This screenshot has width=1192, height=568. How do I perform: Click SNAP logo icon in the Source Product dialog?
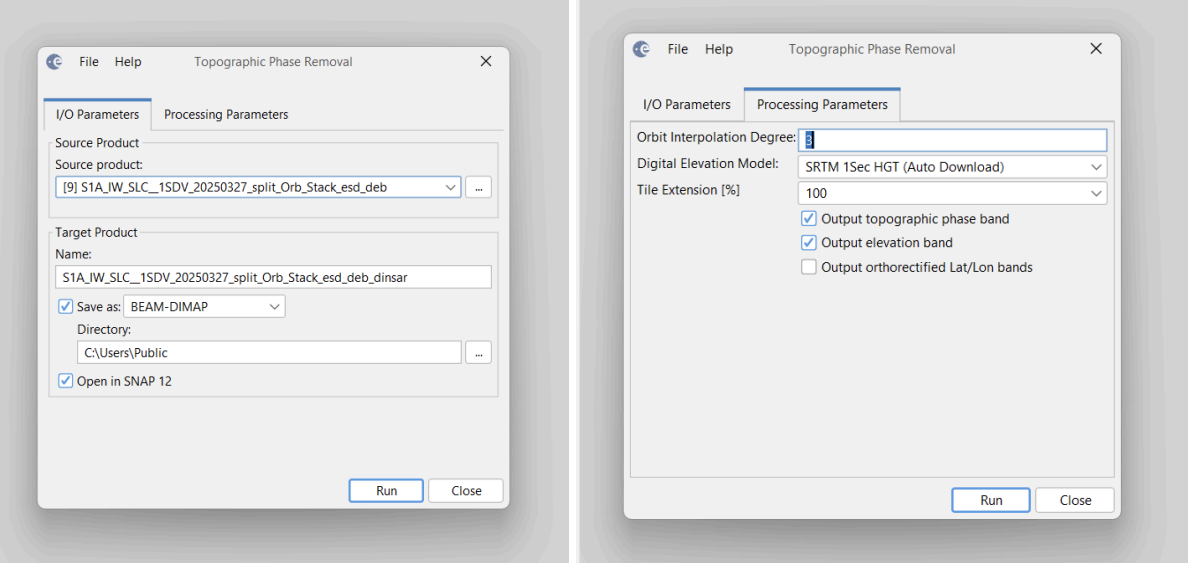[55, 62]
